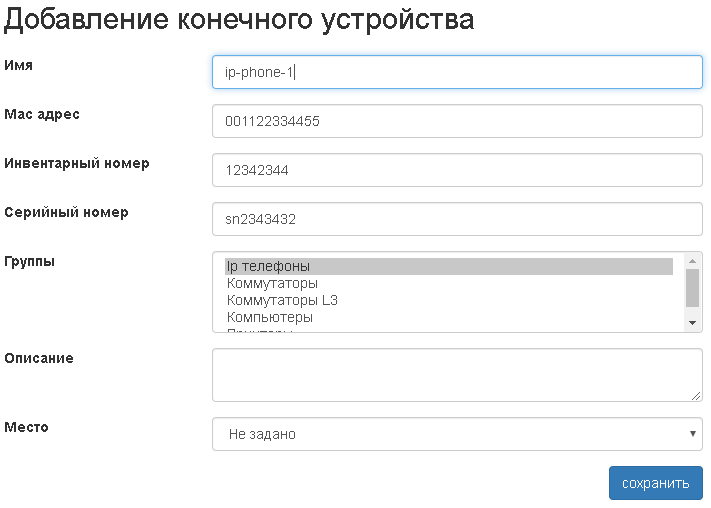Click the Инвентарный номер input box

click(x=457, y=170)
